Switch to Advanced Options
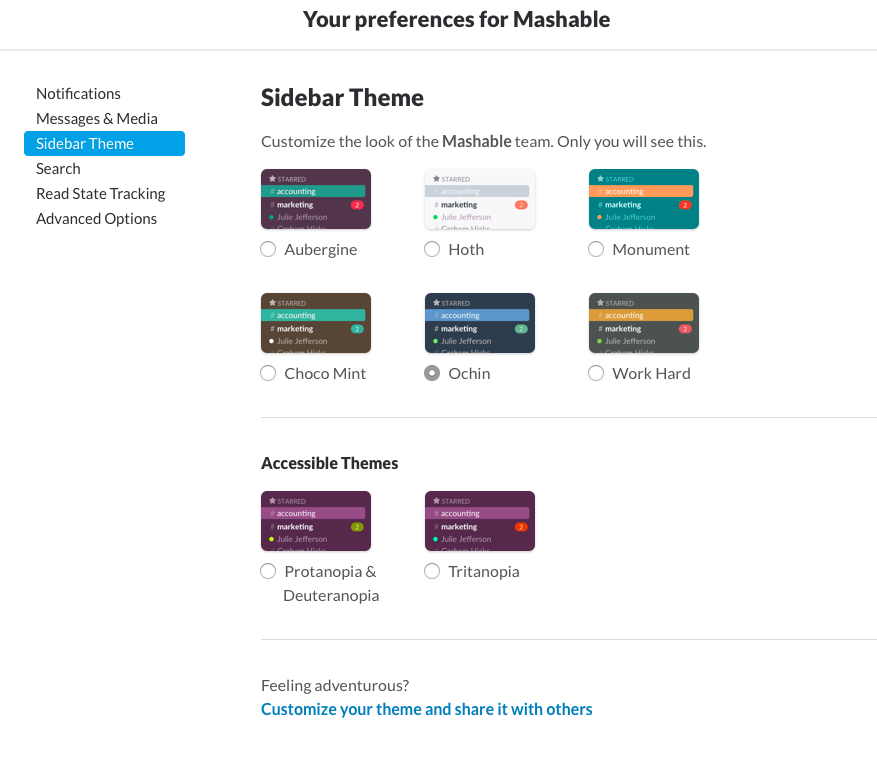The image size is (877, 758). pos(96,218)
